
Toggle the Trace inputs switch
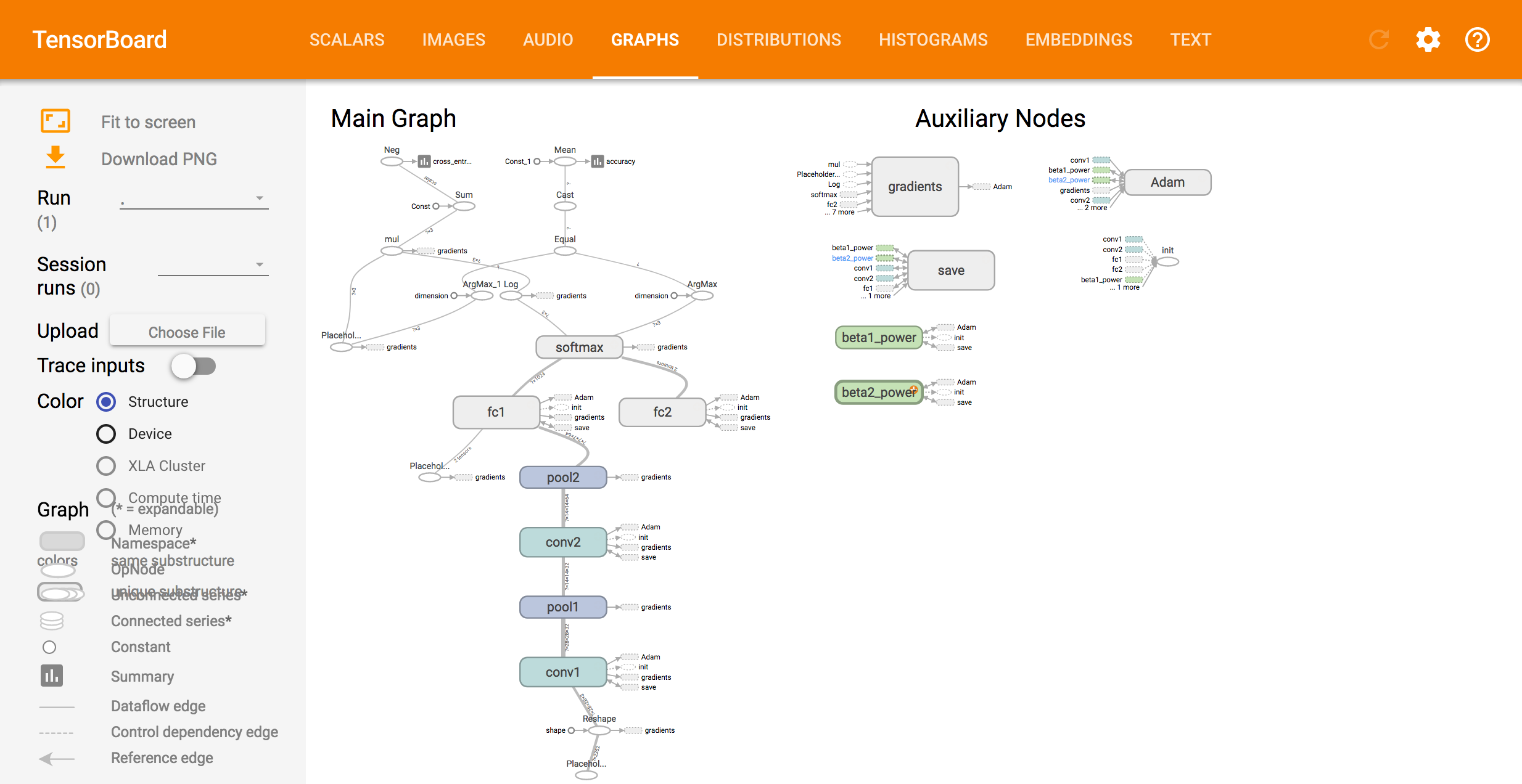click(x=194, y=366)
